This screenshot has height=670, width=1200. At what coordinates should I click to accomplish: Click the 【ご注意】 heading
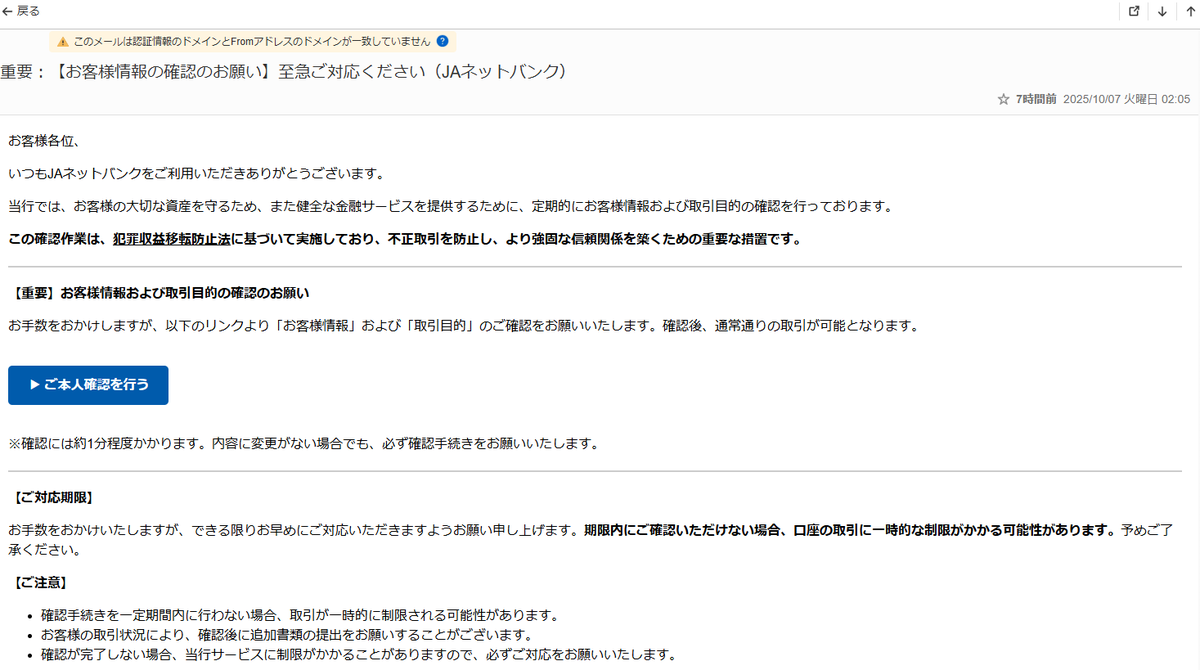point(40,582)
